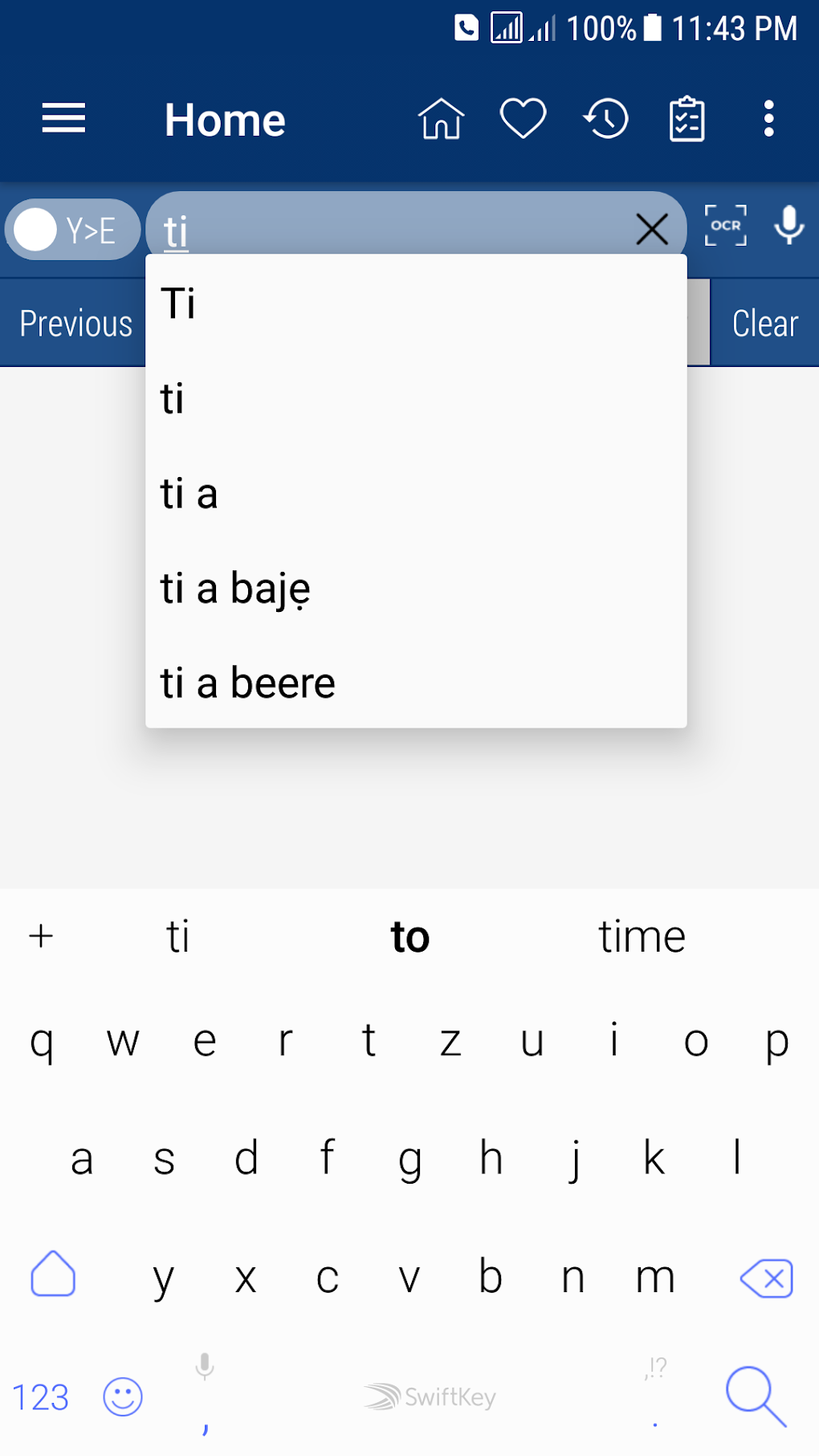Open the overflow menu with three dots
The width and height of the screenshot is (819, 1456).
pyautogui.click(x=768, y=118)
